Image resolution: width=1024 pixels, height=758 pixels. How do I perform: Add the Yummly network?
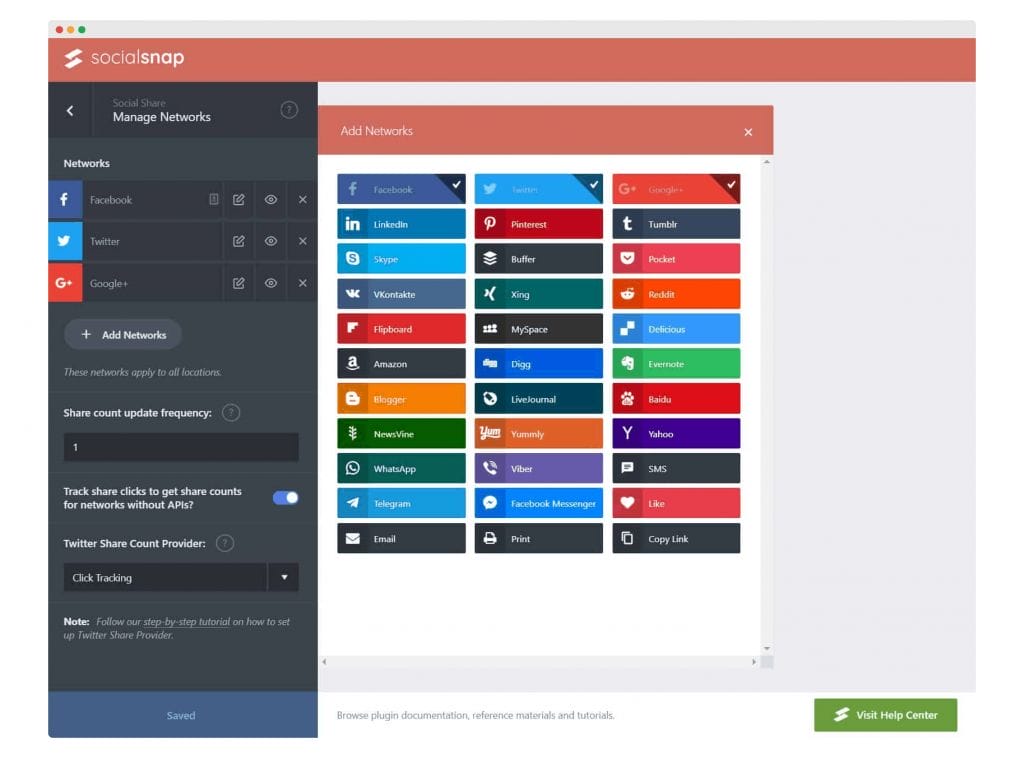tap(538, 434)
